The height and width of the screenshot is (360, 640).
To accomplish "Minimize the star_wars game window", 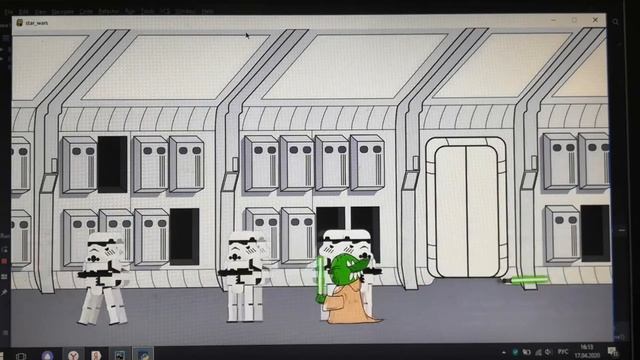I will (554, 20).
